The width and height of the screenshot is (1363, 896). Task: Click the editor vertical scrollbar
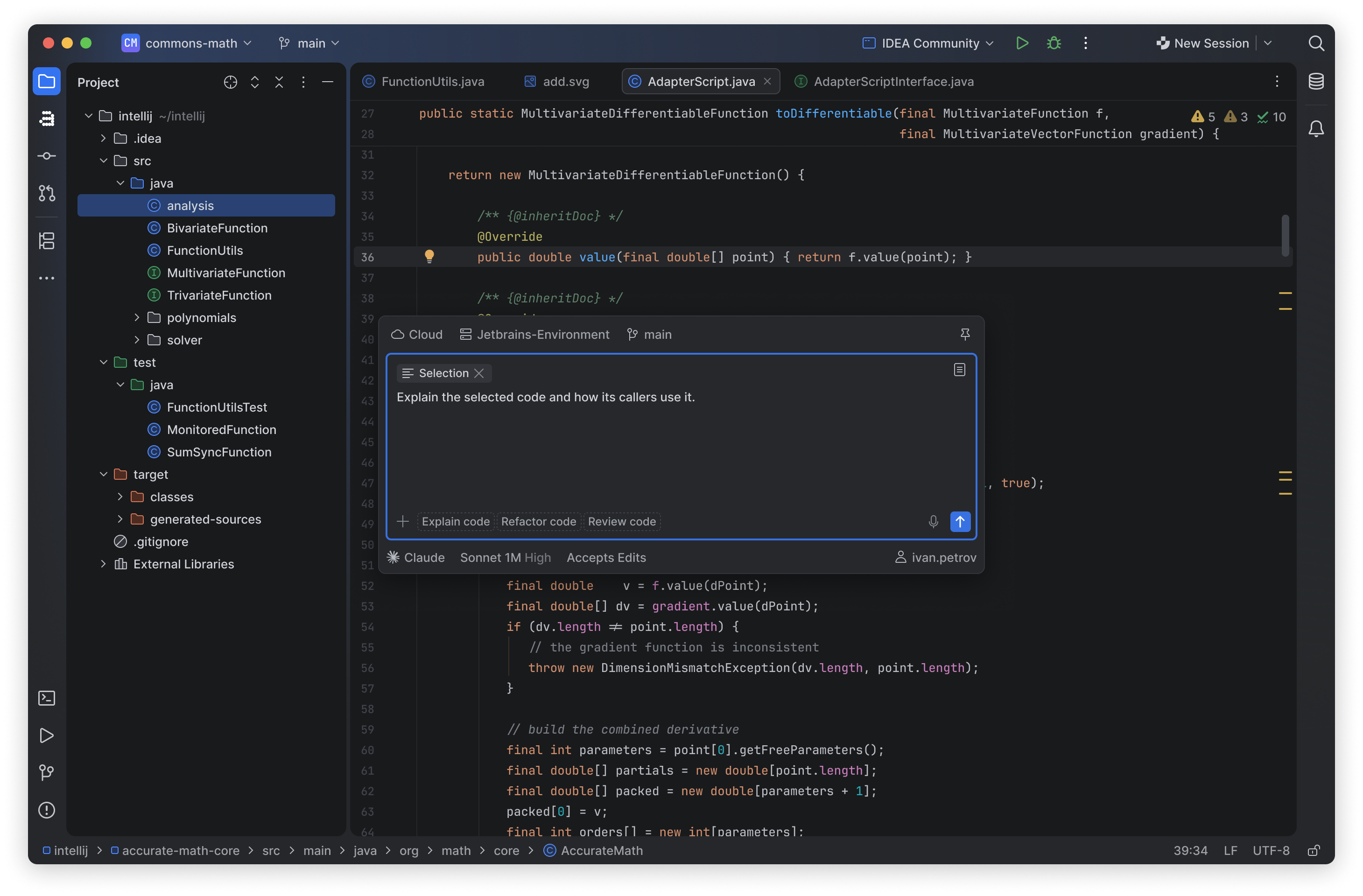1285,236
